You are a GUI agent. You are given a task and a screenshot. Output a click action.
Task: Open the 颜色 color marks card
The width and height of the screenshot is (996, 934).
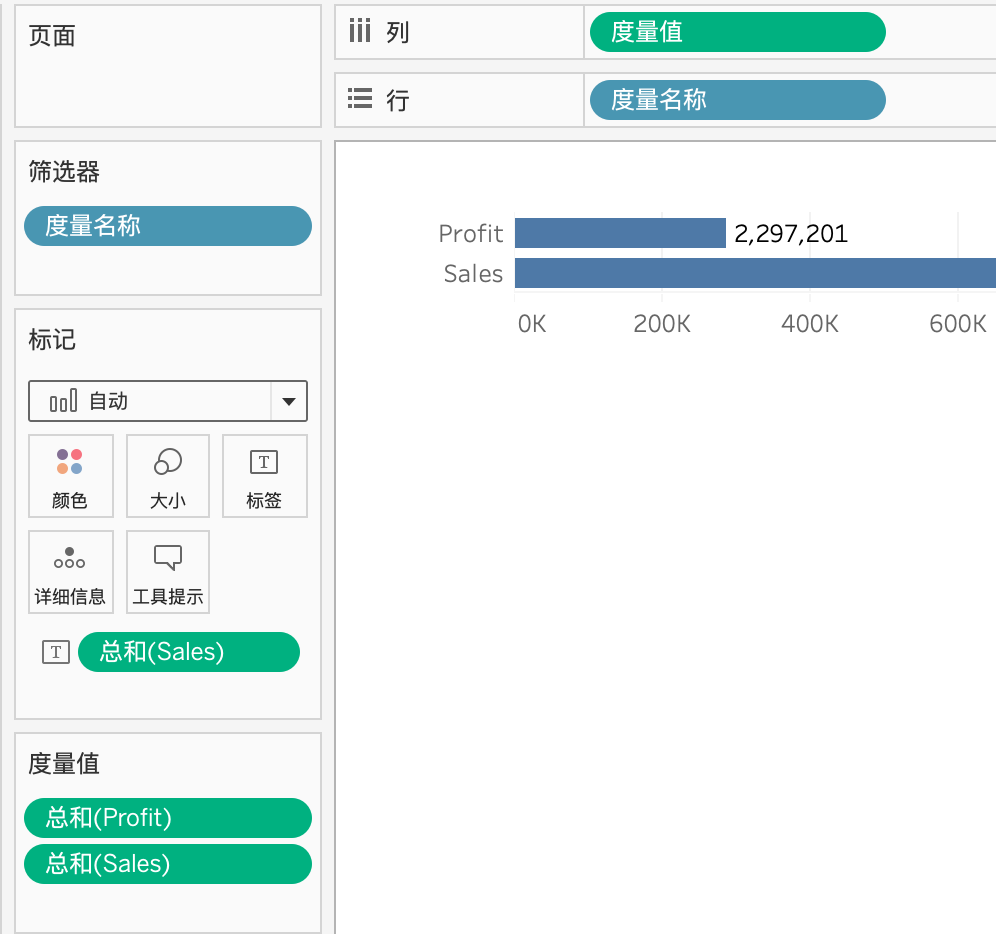coord(71,476)
